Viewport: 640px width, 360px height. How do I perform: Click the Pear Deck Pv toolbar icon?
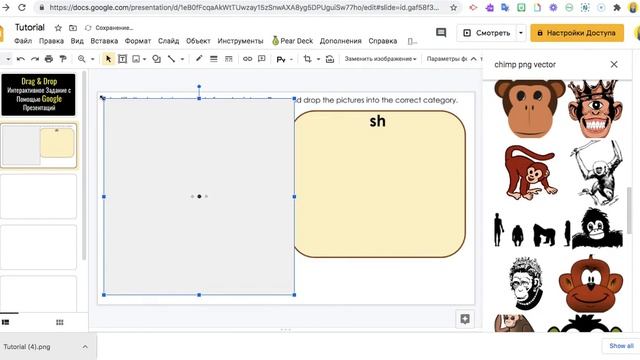pos(281,60)
